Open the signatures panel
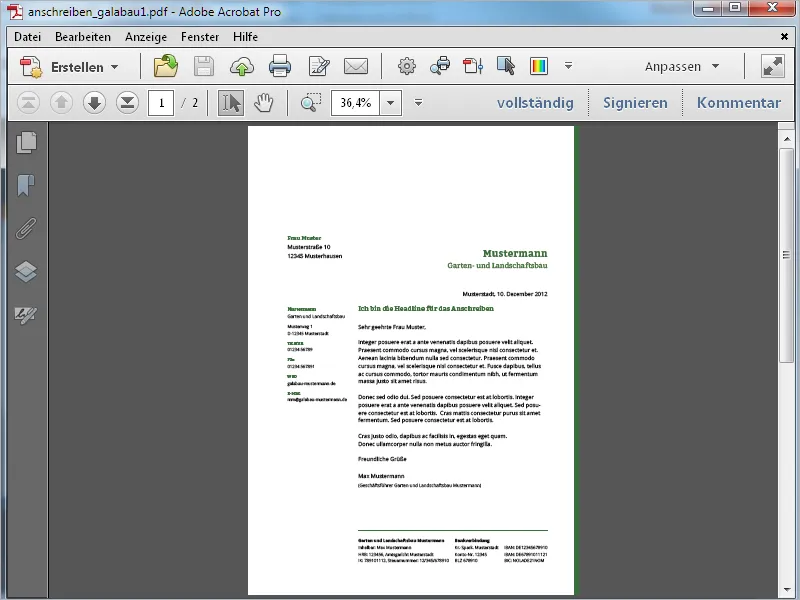Image resolution: width=800 pixels, height=600 pixels. coord(26,315)
